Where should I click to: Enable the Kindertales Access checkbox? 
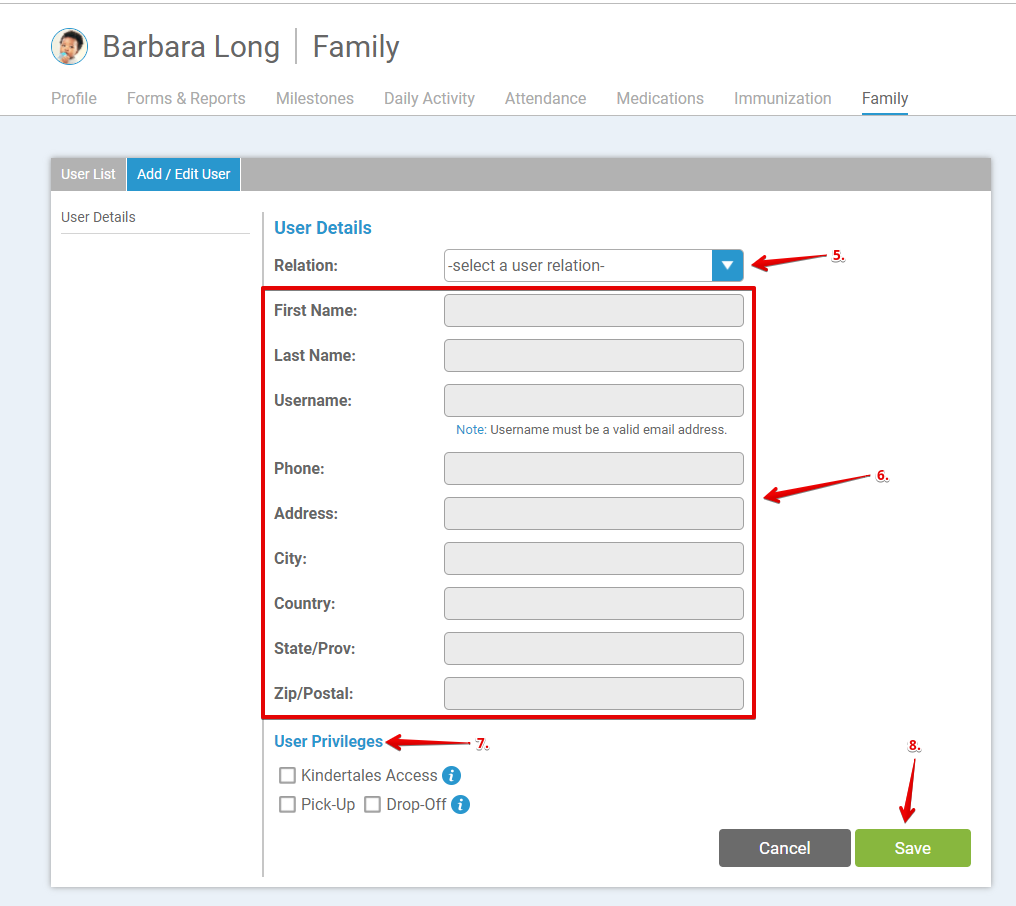tap(287, 775)
